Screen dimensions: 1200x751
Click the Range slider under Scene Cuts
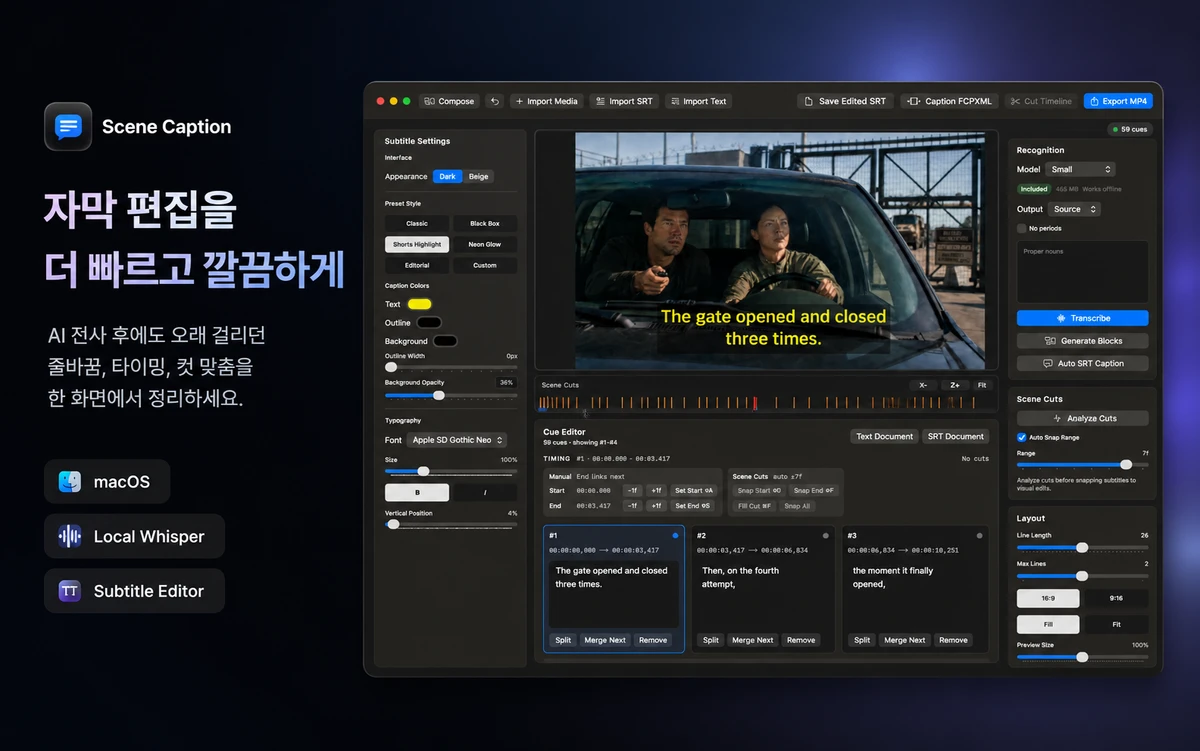1082,464
